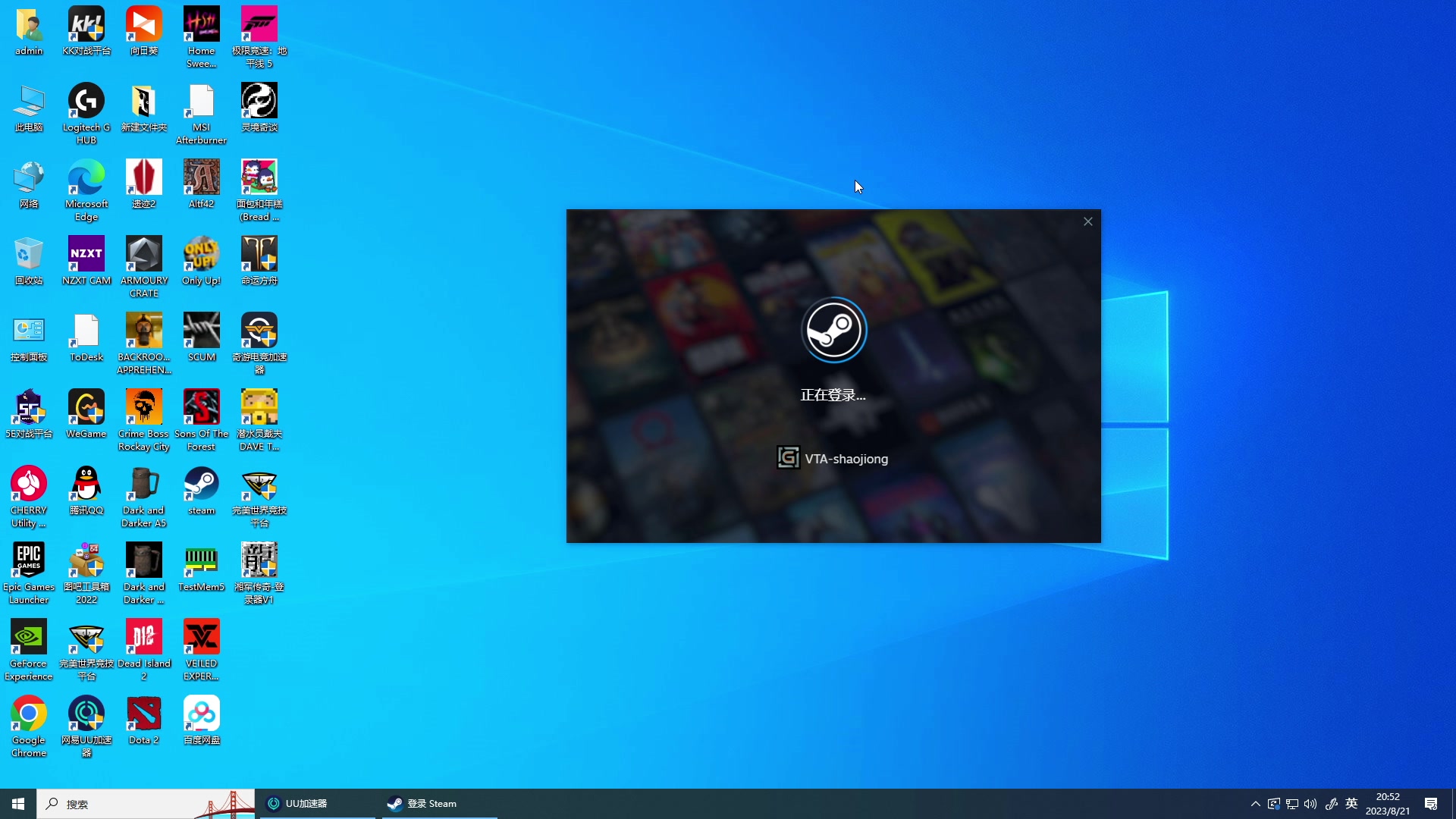The height and width of the screenshot is (819, 1456).
Task: Select the WeGame desktop icon
Action: pyautogui.click(x=86, y=414)
